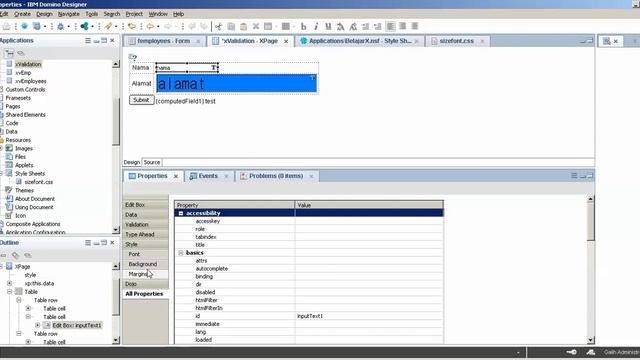Select the Nama edit box on canvas
The width and height of the screenshot is (640, 360).
pos(187,68)
